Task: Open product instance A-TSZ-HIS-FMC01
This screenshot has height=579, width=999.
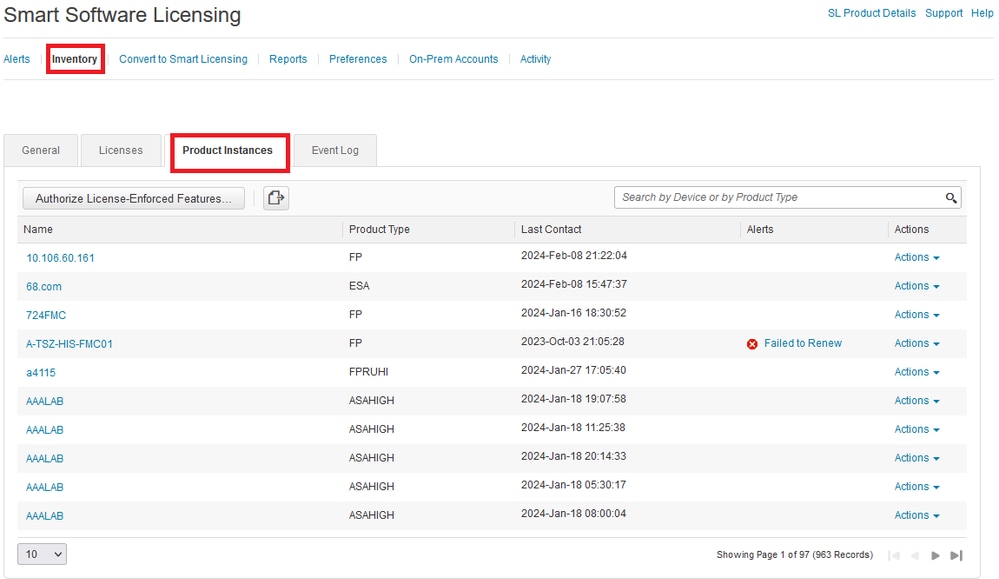Action: pos(69,344)
